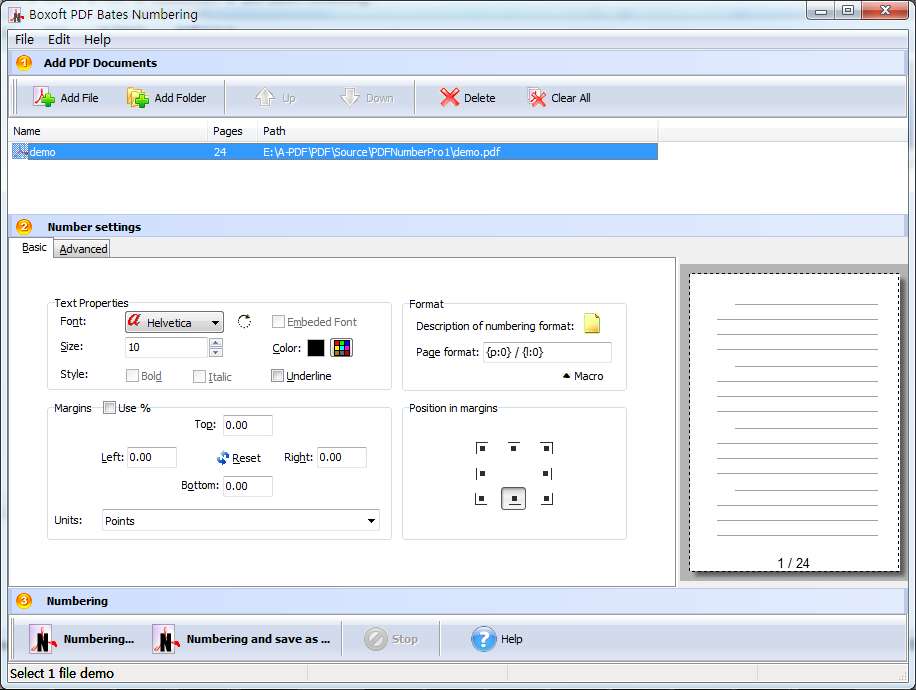Decrease font size with down spinner
The width and height of the screenshot is (916, 690).
pyautogui.click(x=216, y=352)
